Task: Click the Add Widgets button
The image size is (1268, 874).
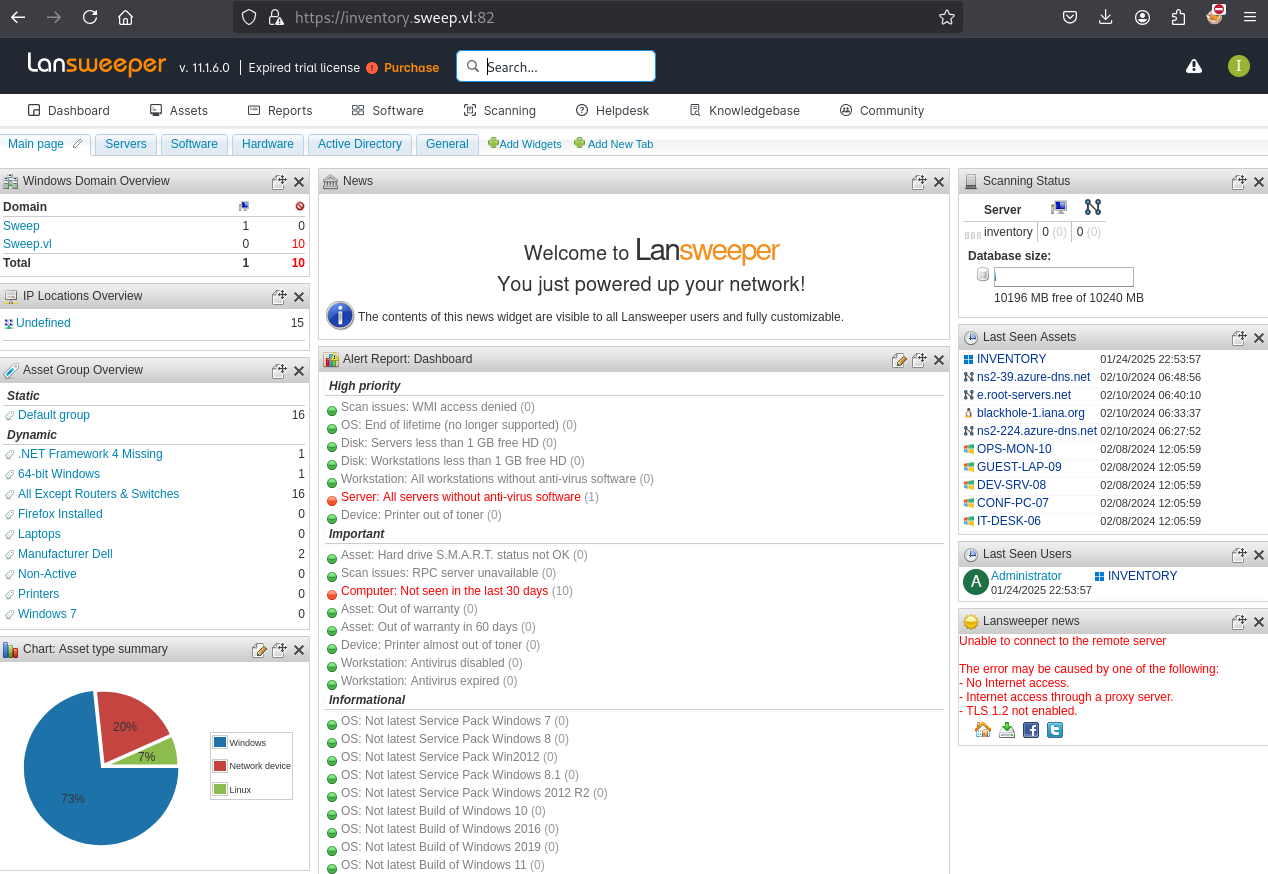Action: [x=525, y=144]
